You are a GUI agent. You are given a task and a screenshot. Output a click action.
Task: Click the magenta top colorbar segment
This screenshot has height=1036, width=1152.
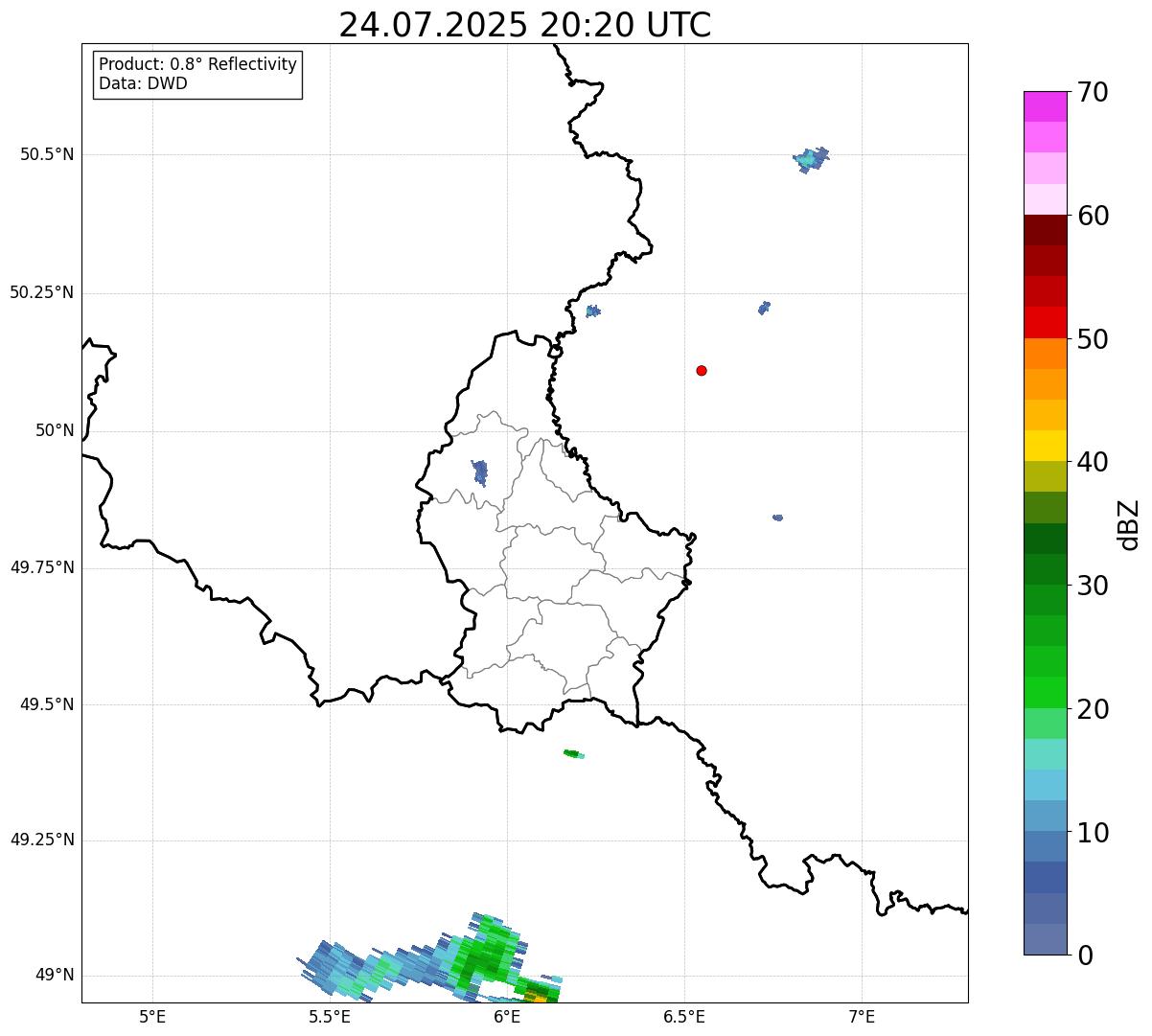[x=1045, y=106]
